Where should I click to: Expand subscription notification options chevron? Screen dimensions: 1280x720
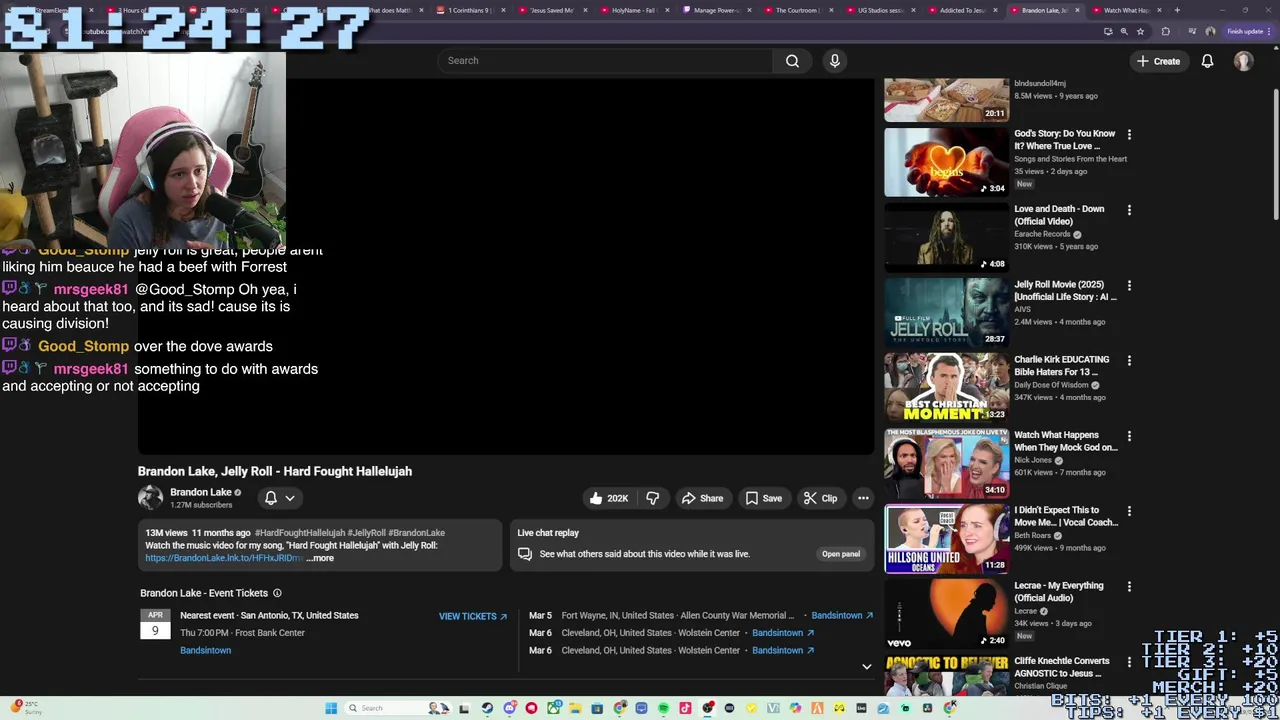coord(290,498)
